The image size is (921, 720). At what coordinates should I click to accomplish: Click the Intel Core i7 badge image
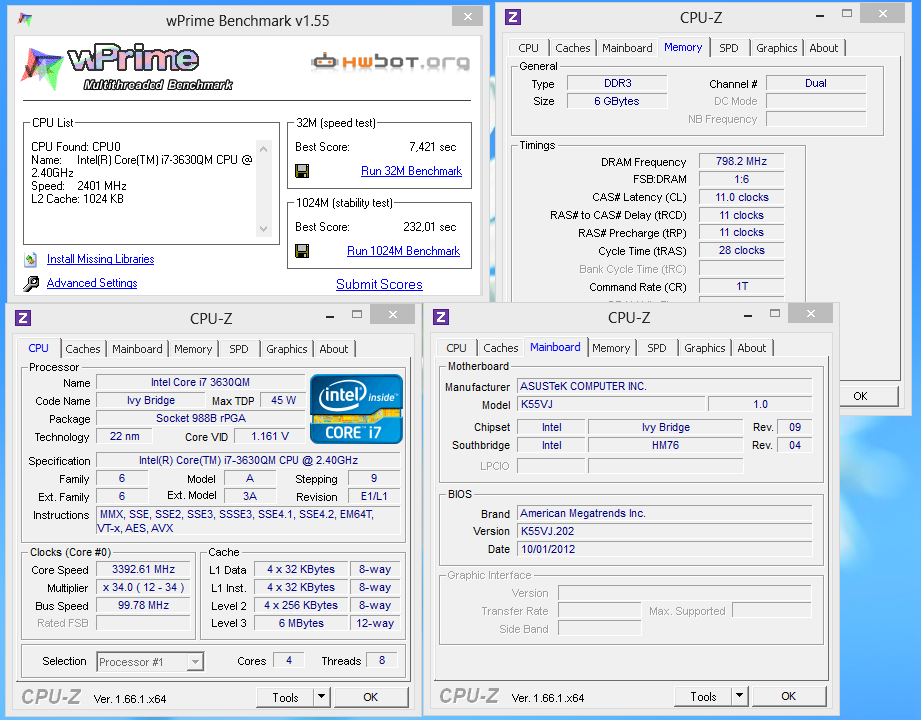click(x=356, y=409)
